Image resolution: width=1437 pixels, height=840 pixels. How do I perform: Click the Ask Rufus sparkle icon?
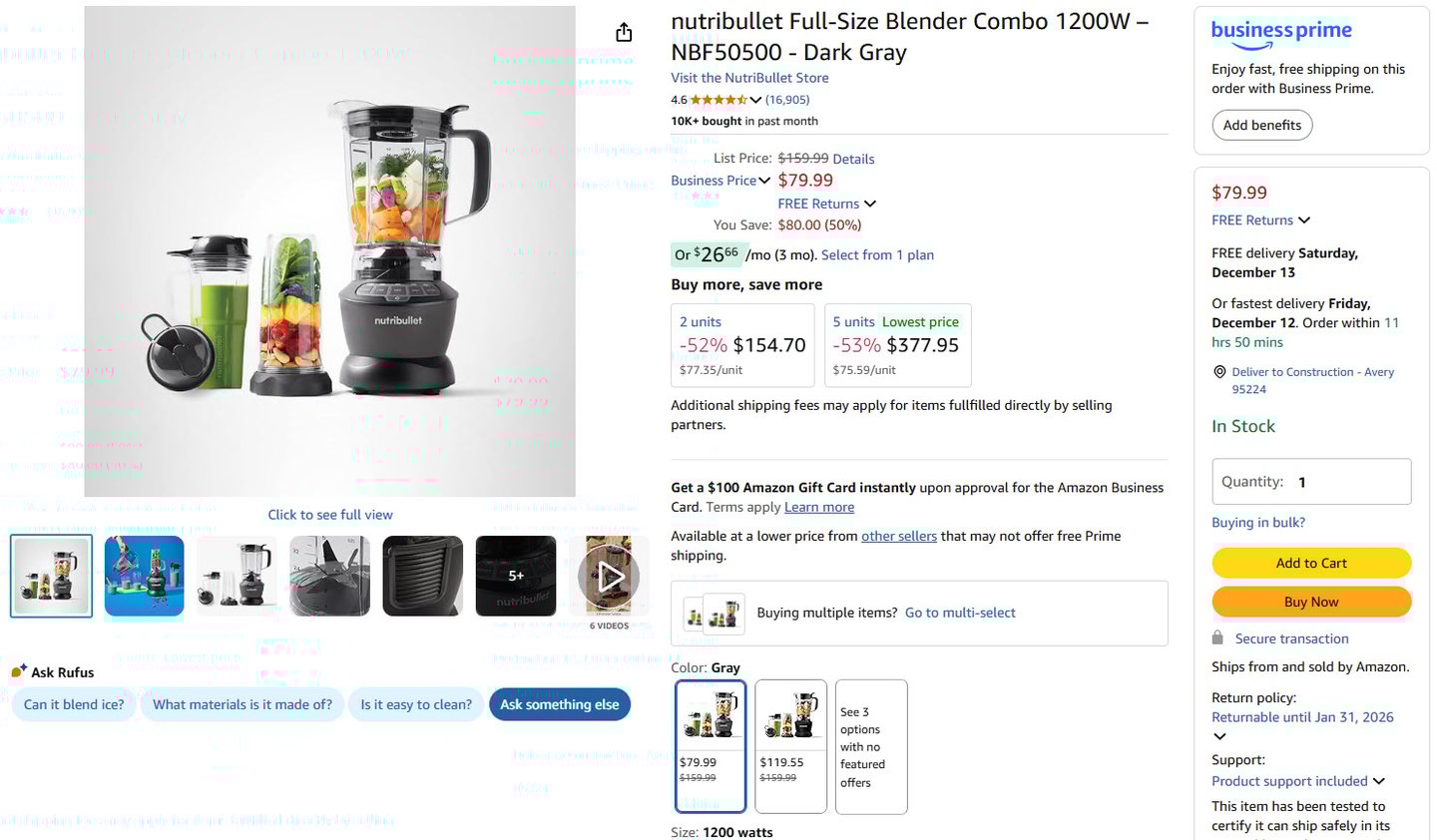19,671
